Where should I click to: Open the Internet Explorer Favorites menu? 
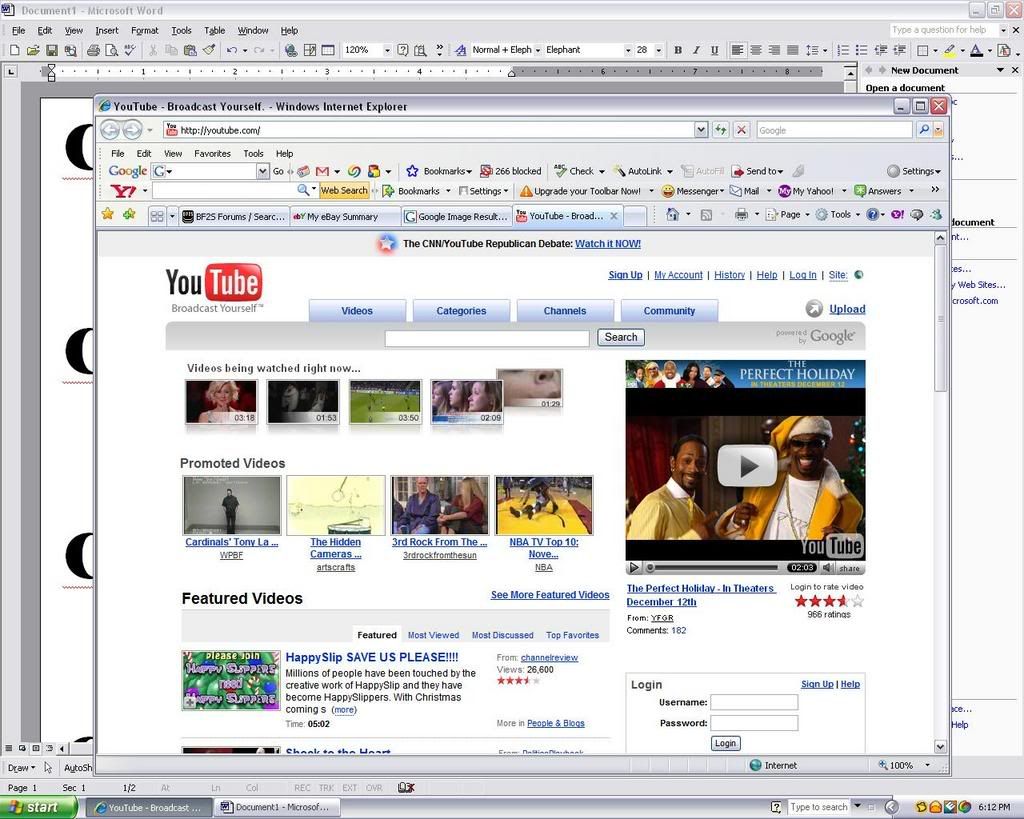212,153
